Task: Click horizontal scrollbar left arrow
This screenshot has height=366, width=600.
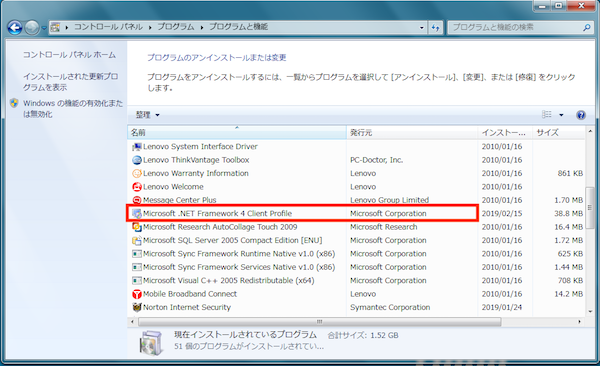Action: (x=132, y=322)
